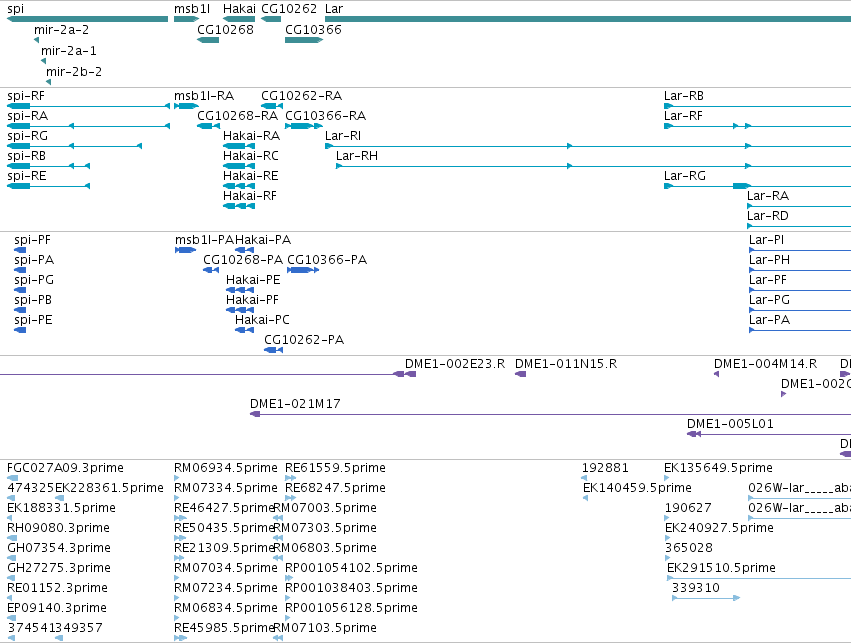Click the msb1l-RA transcript label
851x643 pixels.
click(x=204, y=96)
